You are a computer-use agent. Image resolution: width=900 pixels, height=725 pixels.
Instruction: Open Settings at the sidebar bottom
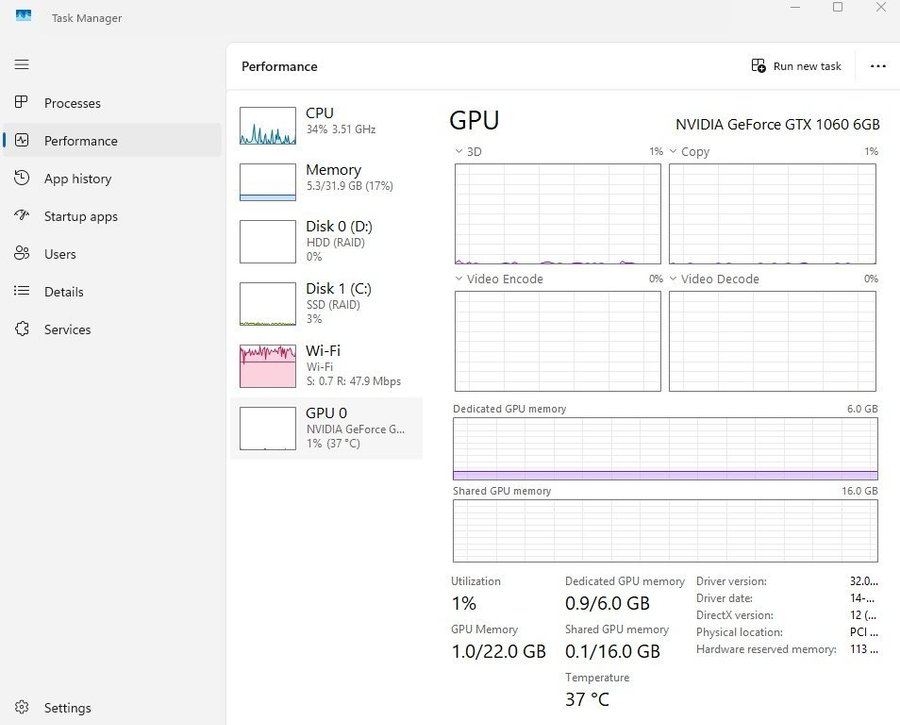[21, 708]
